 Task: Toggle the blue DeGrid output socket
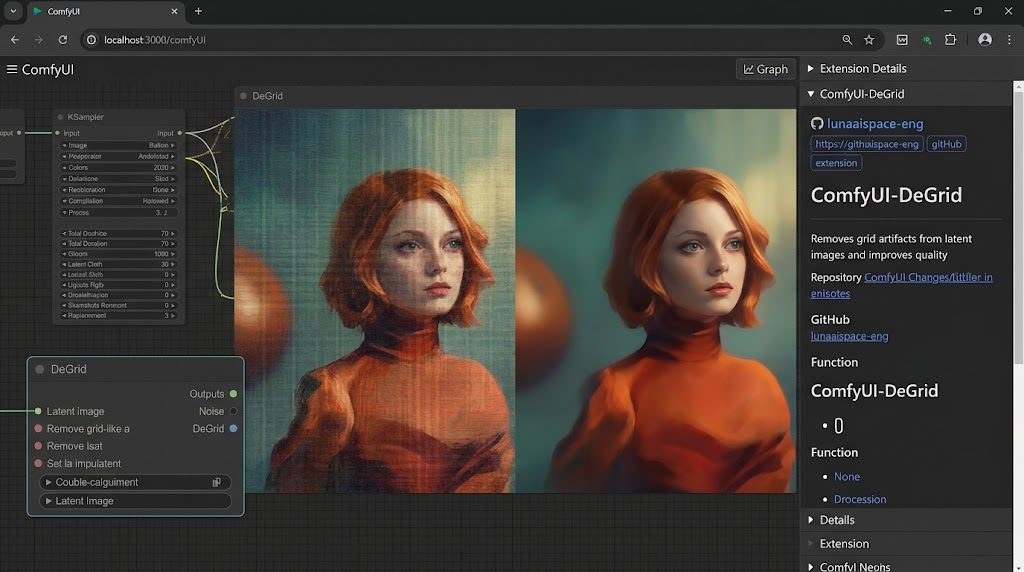(x=233, y=428)
